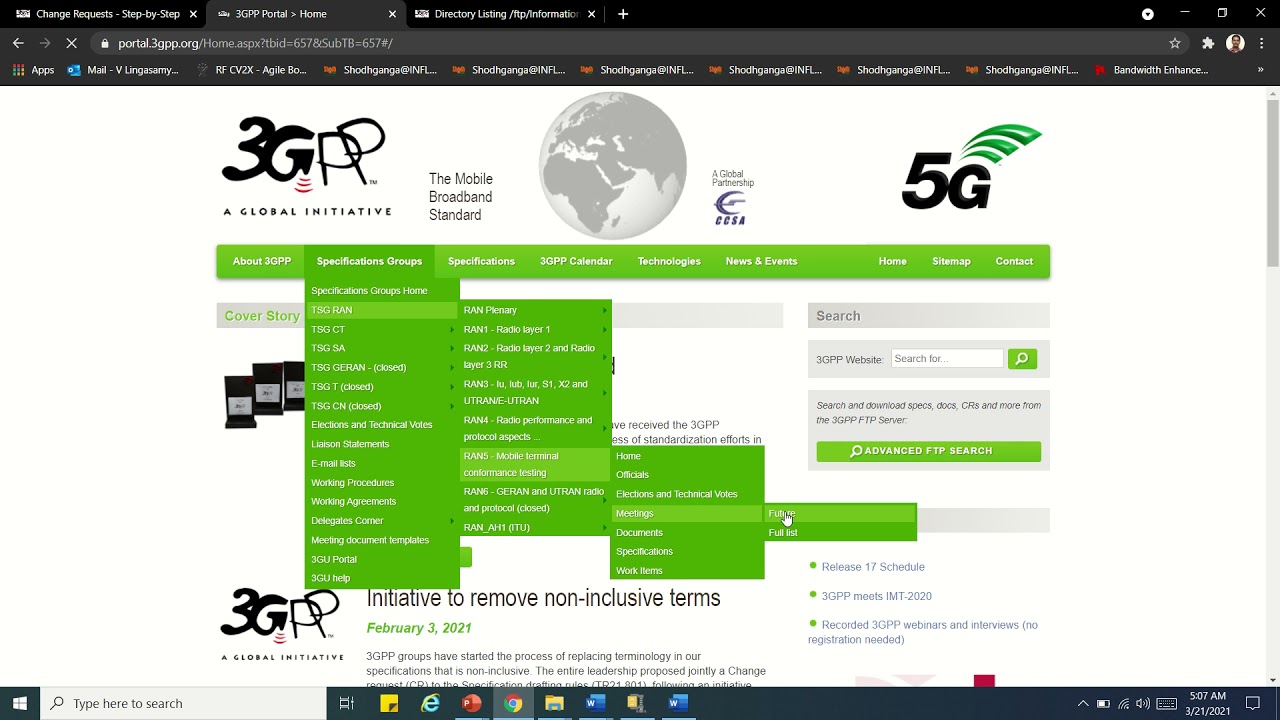The image size is (1280, 720).
Task: Expand RAN1 - Radio layer 1 submenu
Action: point(535,329)
